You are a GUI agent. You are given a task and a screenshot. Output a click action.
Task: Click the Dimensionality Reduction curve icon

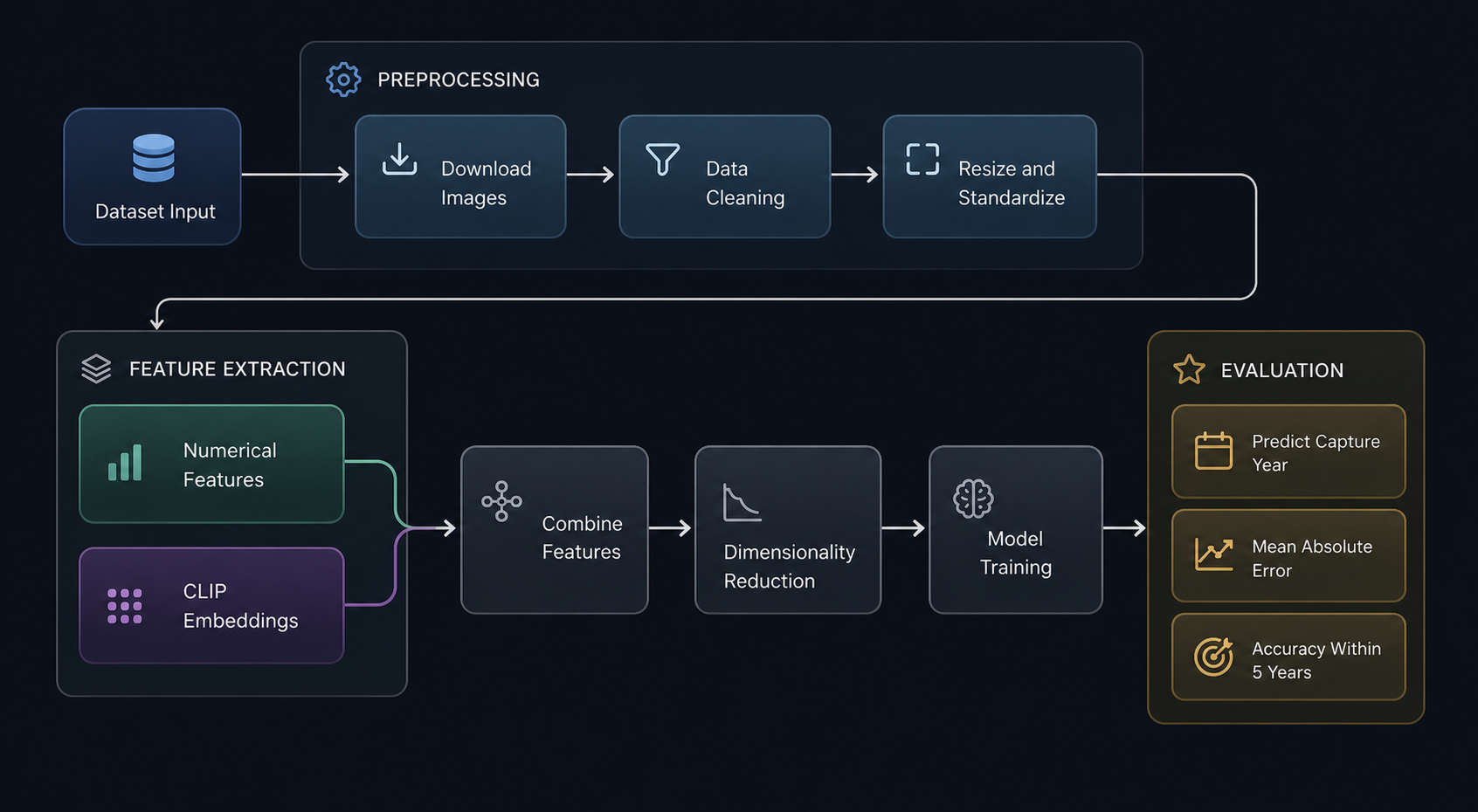[x=742, y=502]
